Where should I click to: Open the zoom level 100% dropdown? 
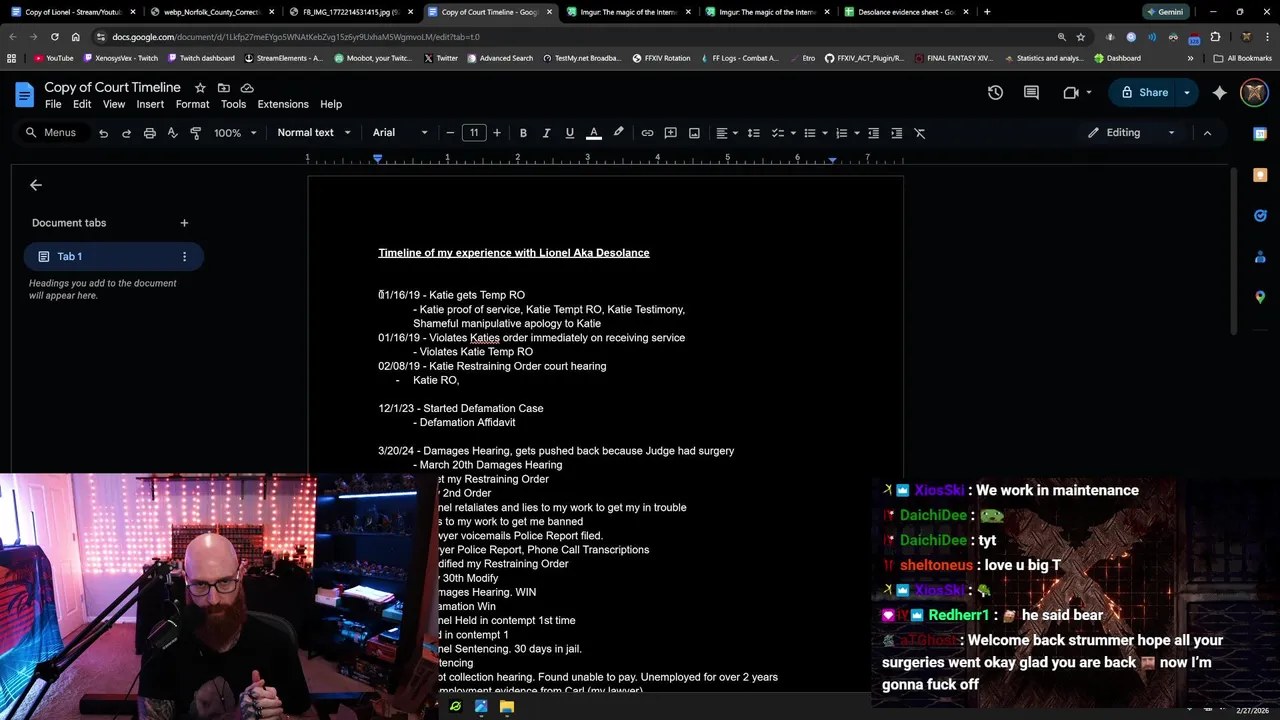click(x=235, y=133)
